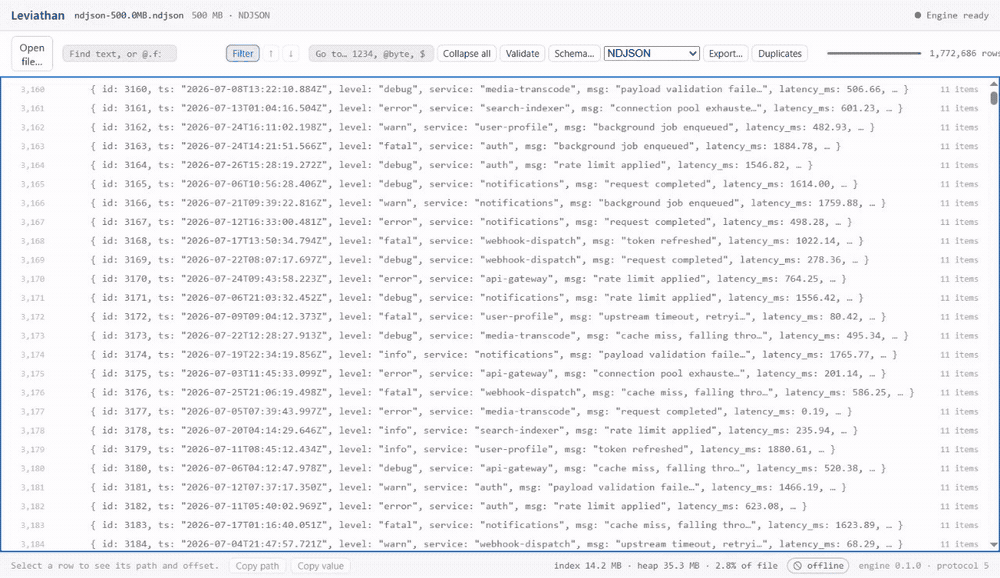
Task: Click the scroll up arrow
Action: 994,84
